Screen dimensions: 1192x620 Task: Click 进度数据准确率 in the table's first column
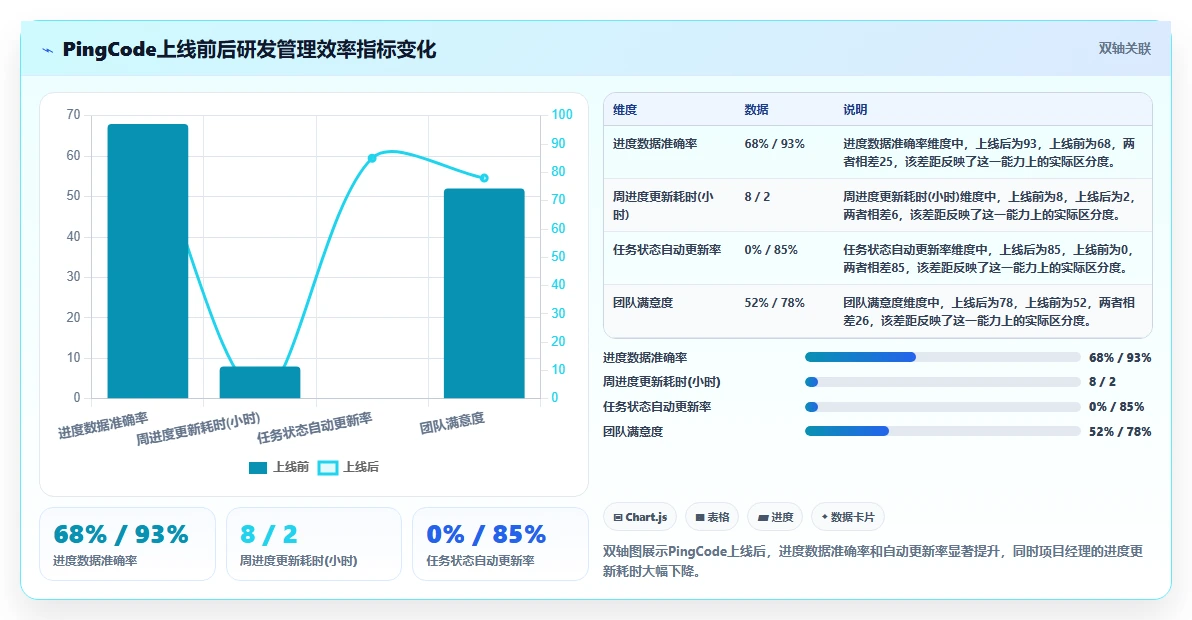point(655,144)
